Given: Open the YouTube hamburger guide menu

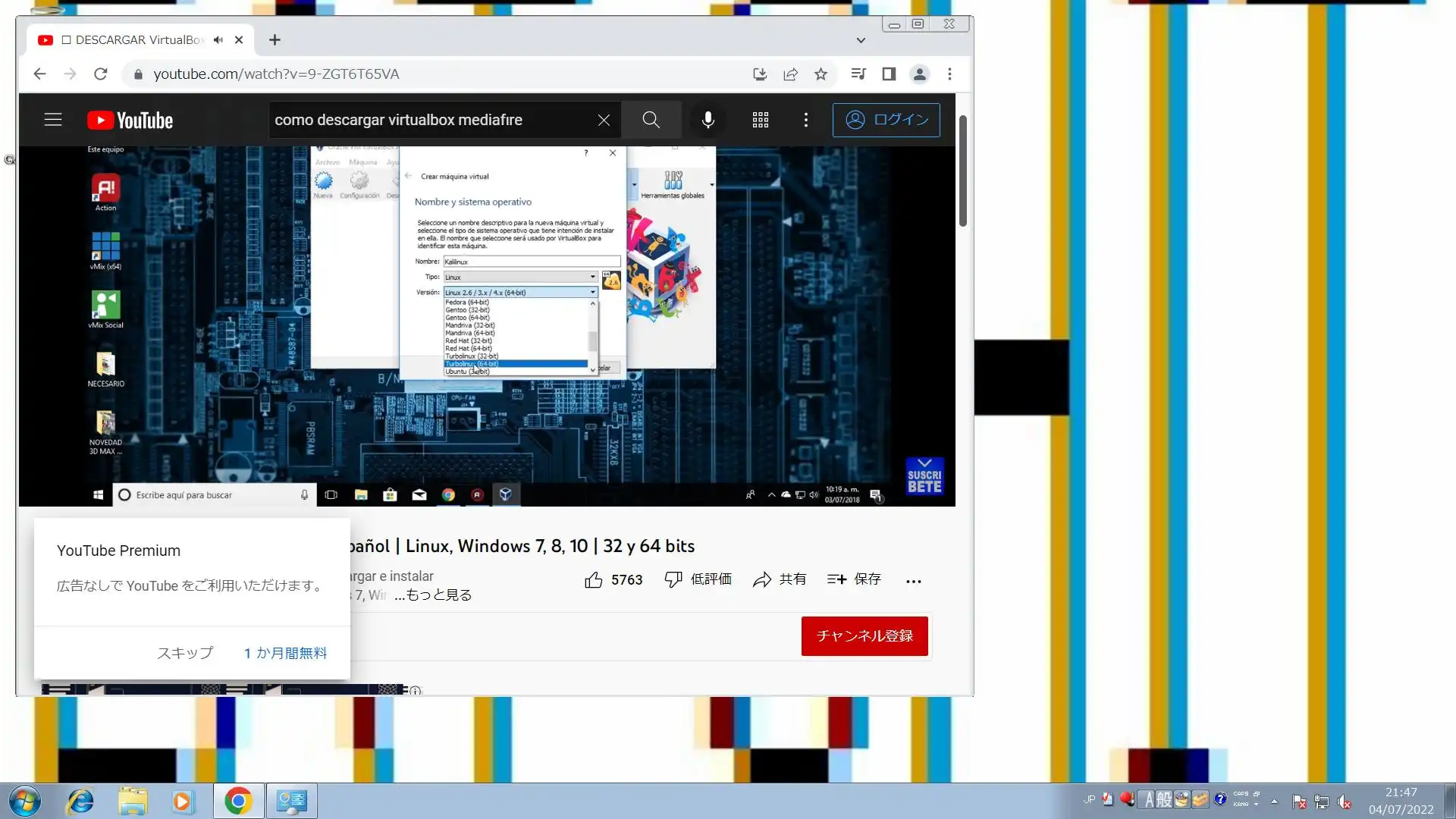Looking at the screenshot, I should [53, 120].
